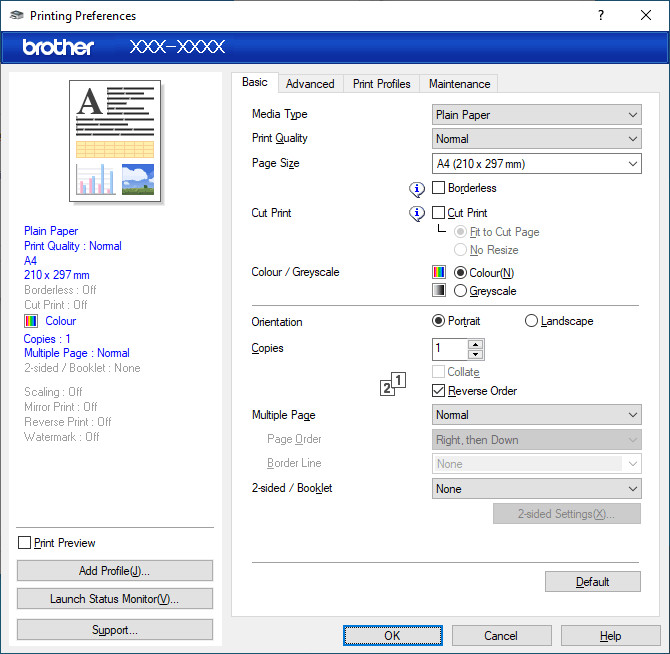Close the Printing Preferences window
The image size is (670, 654).
[646, 15]
